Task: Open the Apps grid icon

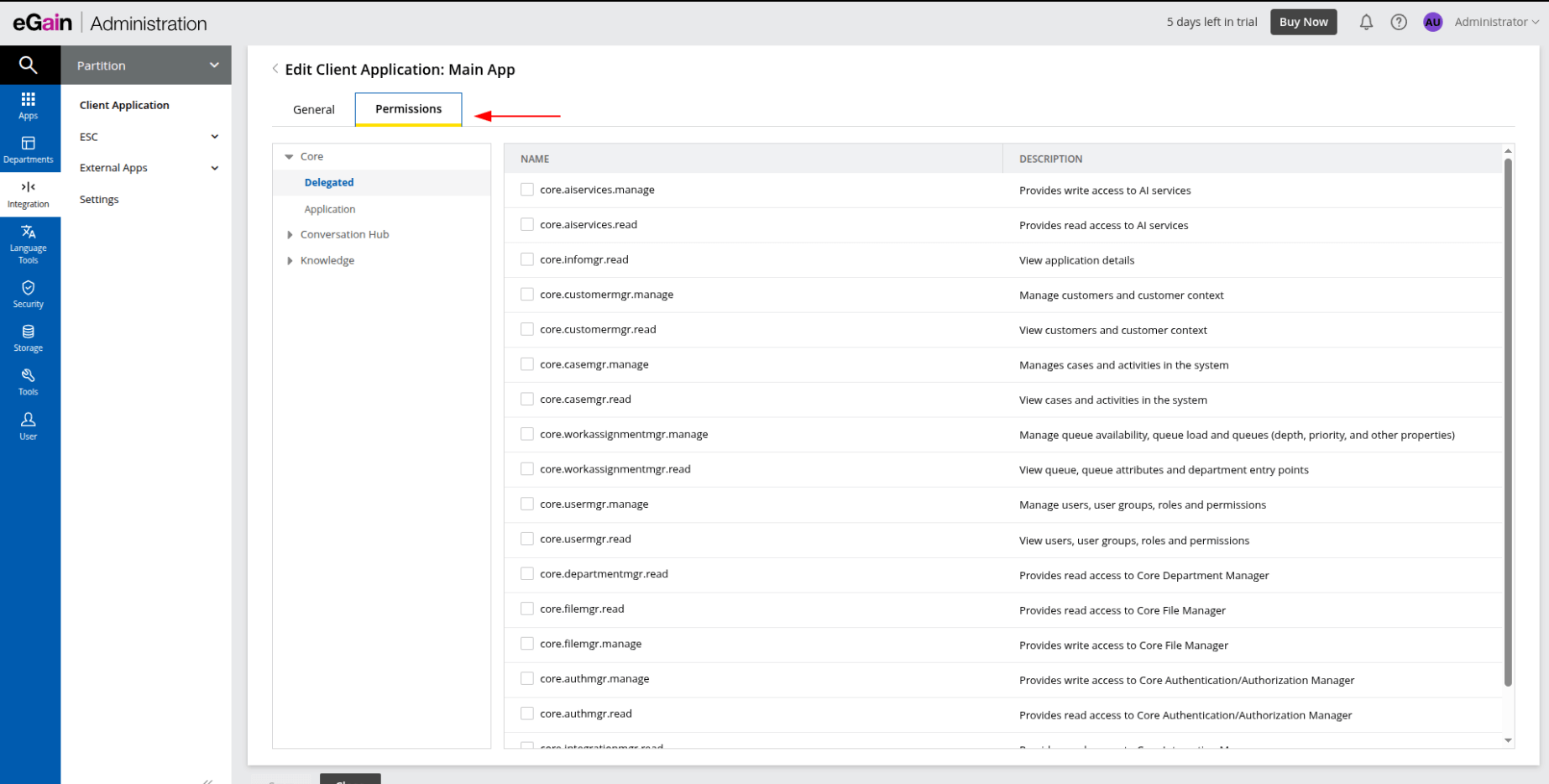Action: click(28, 106)
